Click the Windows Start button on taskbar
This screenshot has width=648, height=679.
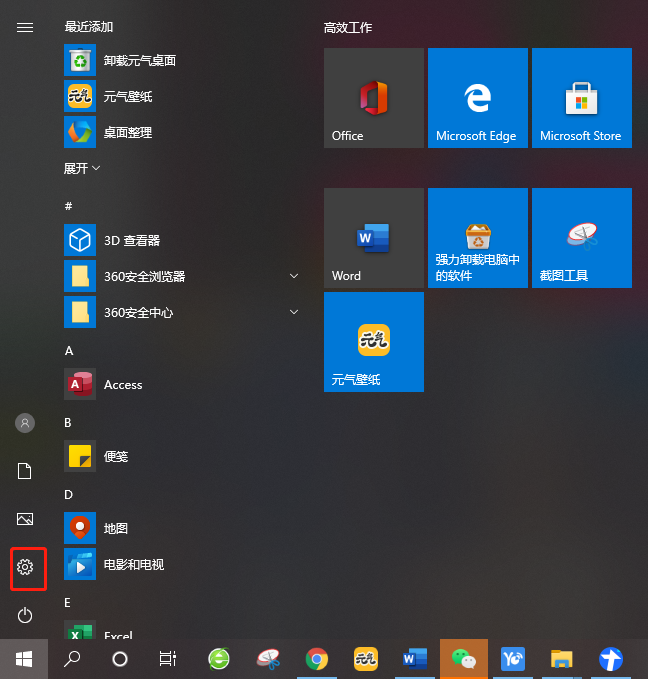coord(24,659)
